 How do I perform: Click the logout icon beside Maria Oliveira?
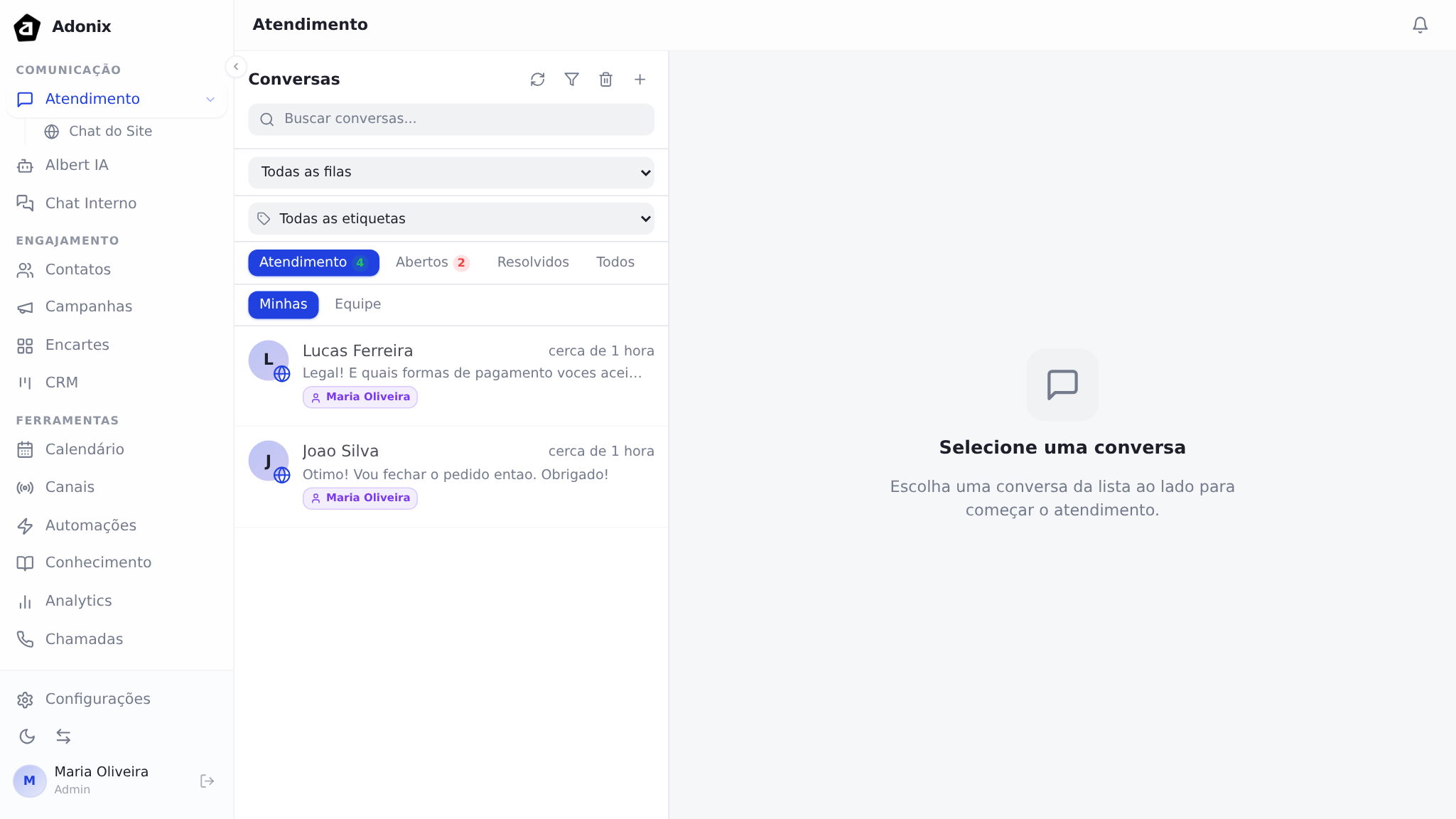[207, 781]
